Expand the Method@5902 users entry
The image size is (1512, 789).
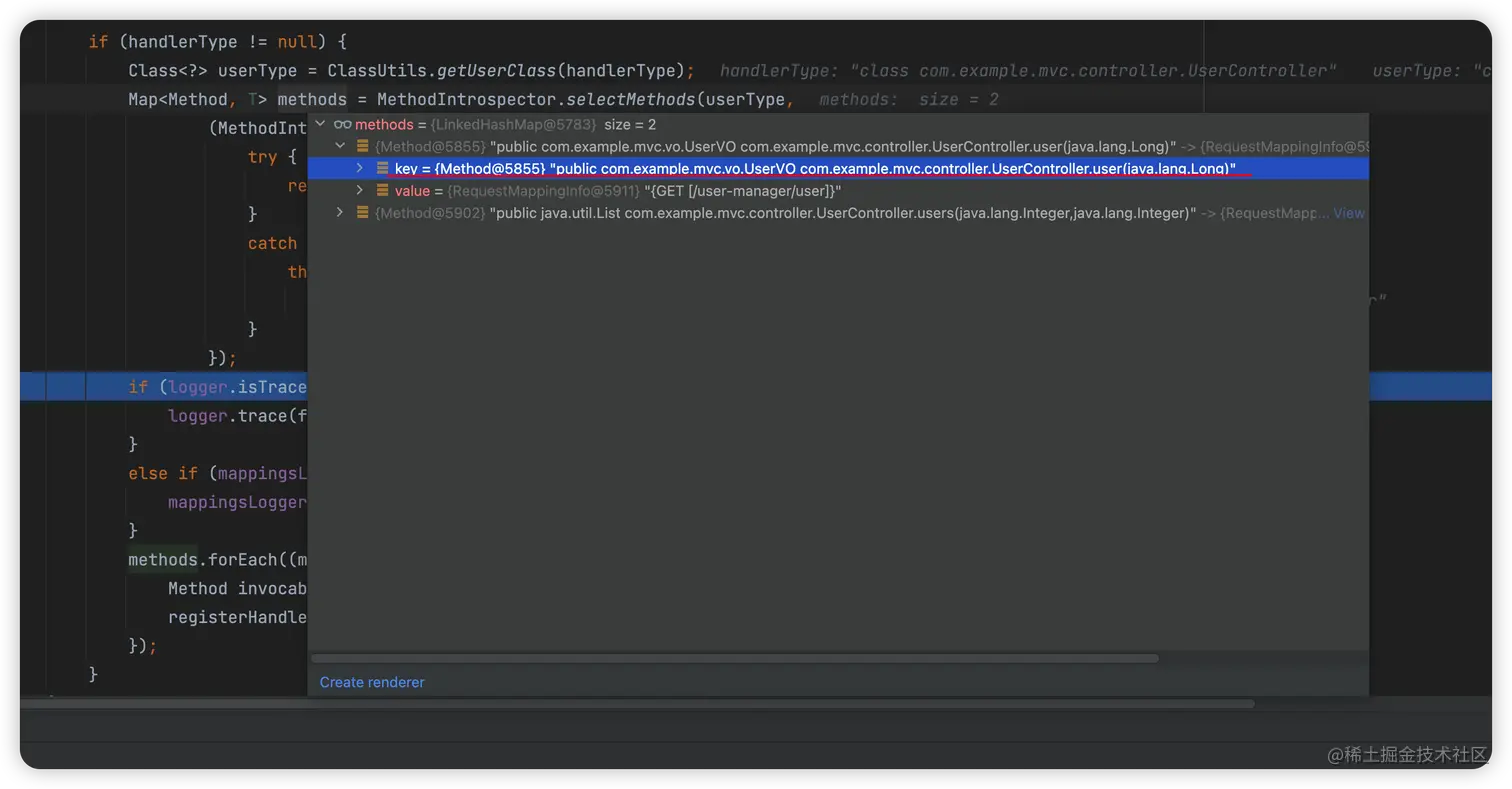[x=340, y=213]
